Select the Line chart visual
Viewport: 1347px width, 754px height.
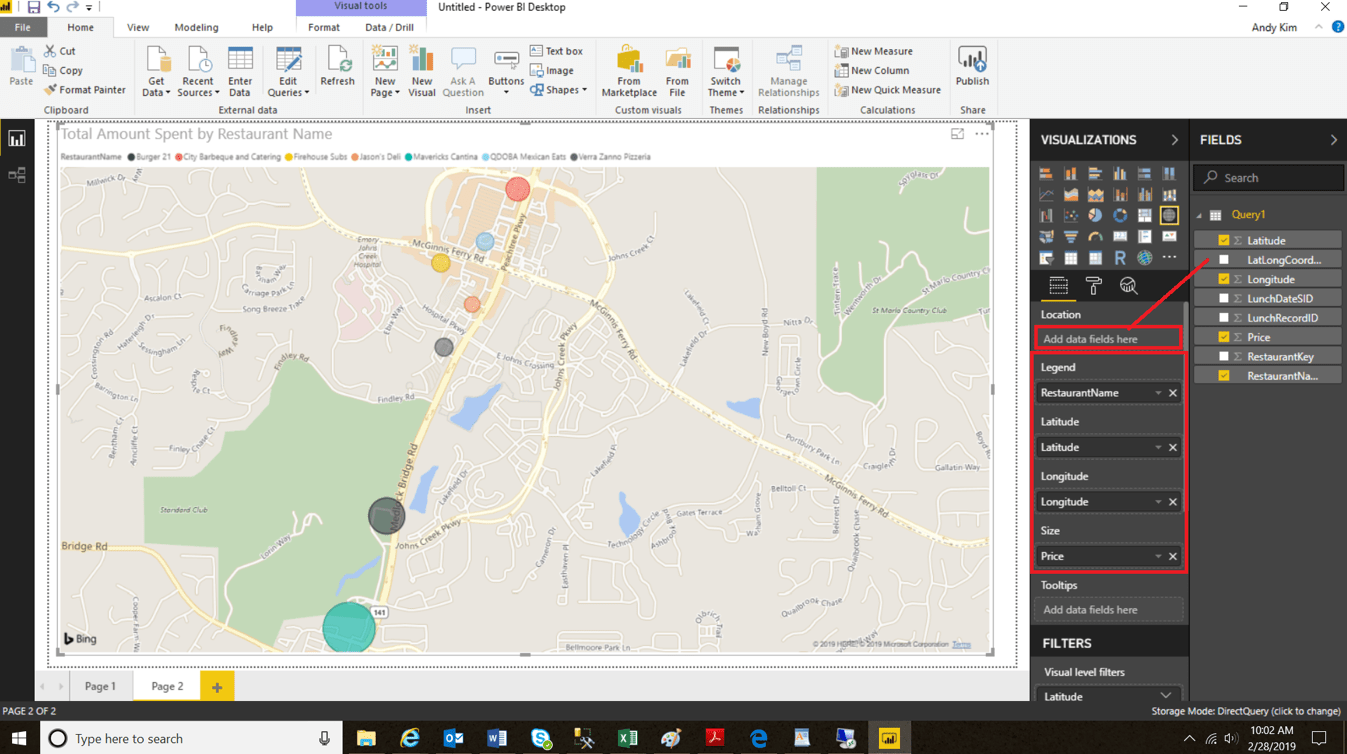[x=1046, y=195]
